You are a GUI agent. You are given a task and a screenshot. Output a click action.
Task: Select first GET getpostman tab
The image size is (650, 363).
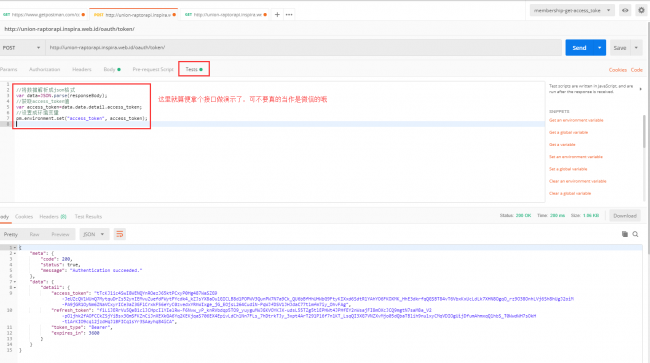coord(44,15)
